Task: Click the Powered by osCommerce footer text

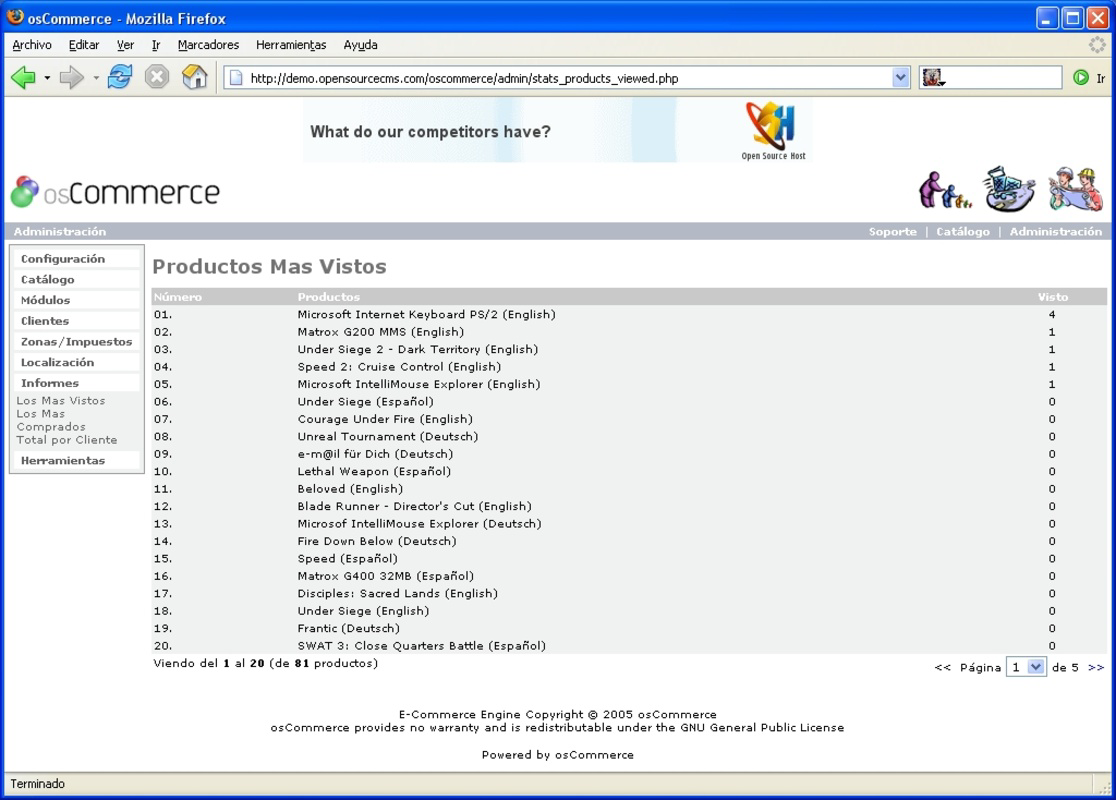Action: 557,754
